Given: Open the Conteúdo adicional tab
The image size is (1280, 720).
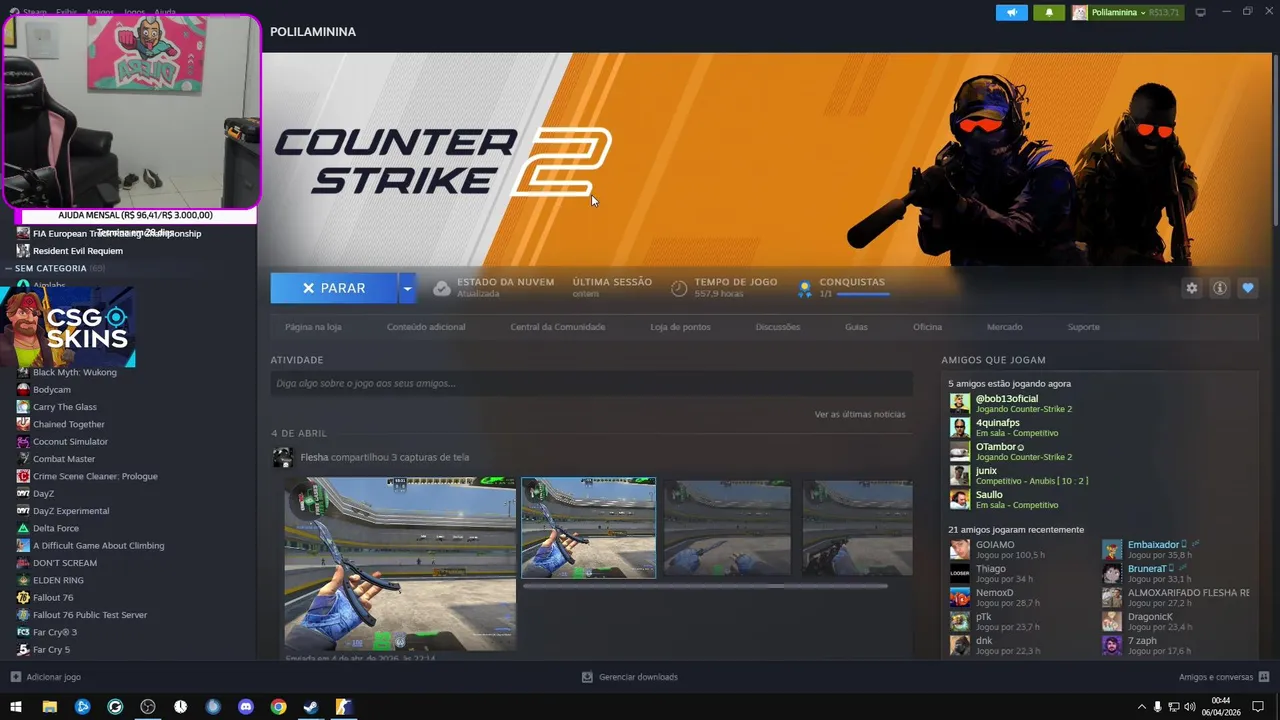Looking at the screenshot, I should tap(426, 327).
